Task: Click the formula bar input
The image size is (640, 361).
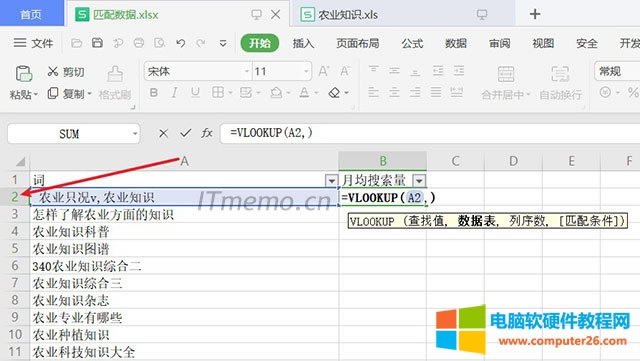Action: point(430,133)
